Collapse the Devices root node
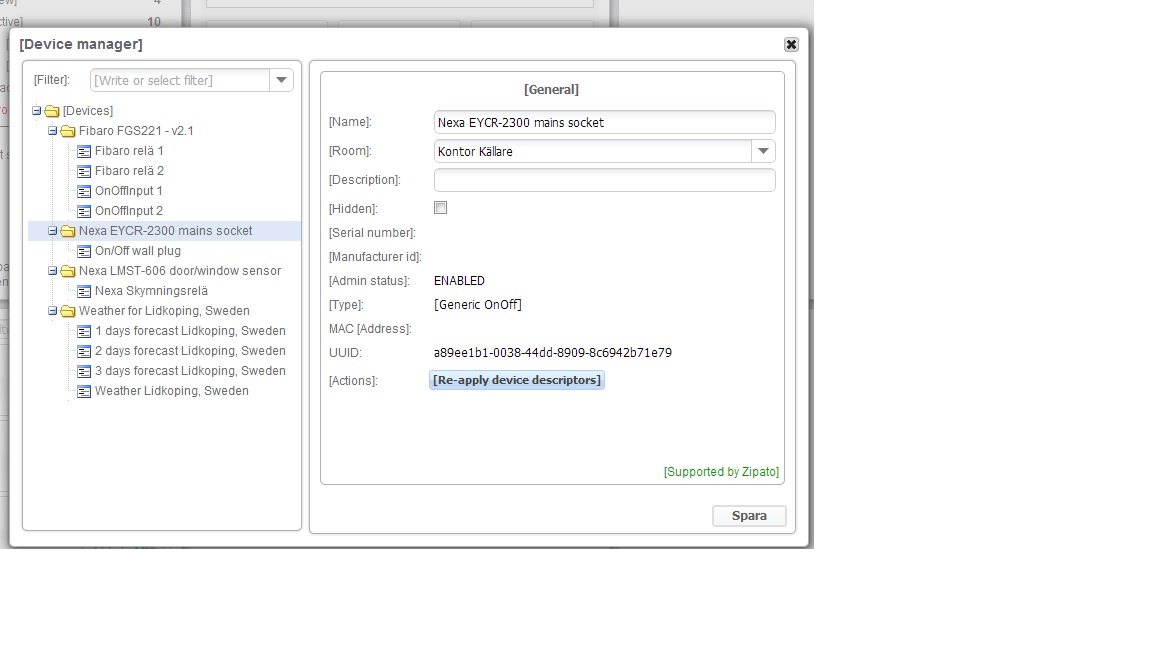 tap(36, 110)
